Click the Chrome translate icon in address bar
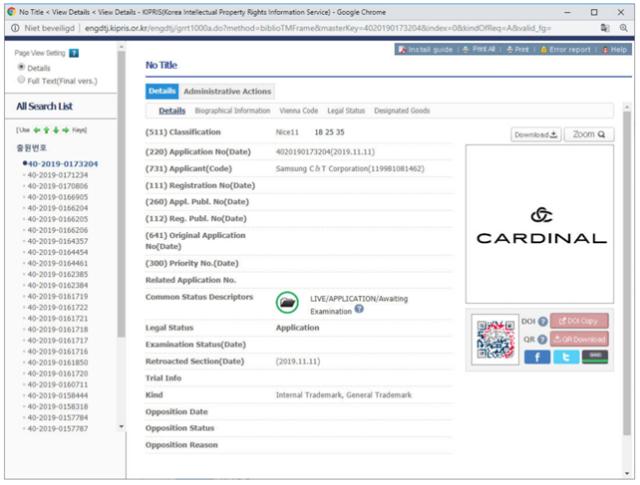The image size is (640, 485). pyautogui.click(x=607, y=28)
